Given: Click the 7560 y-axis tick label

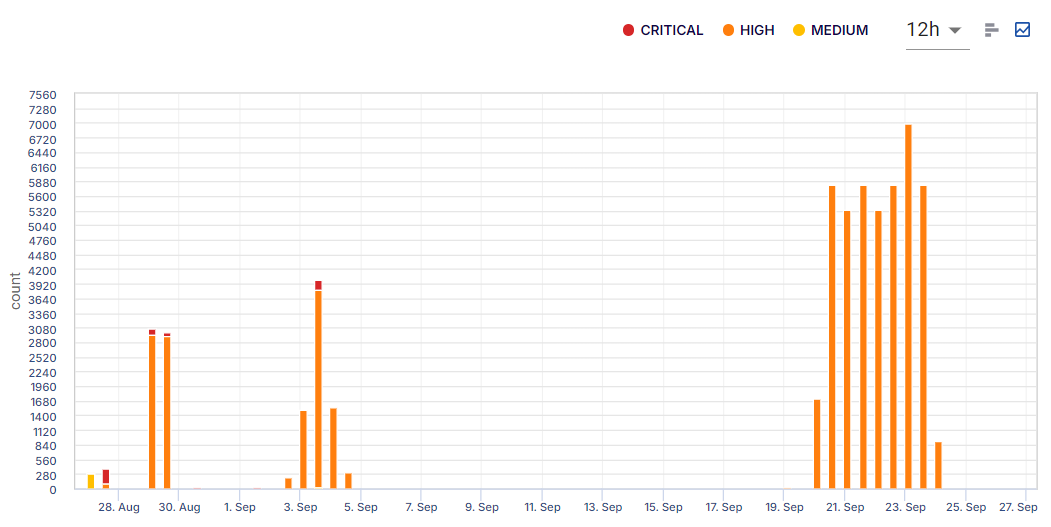Looking at the screenshot, I should (43, 96).
